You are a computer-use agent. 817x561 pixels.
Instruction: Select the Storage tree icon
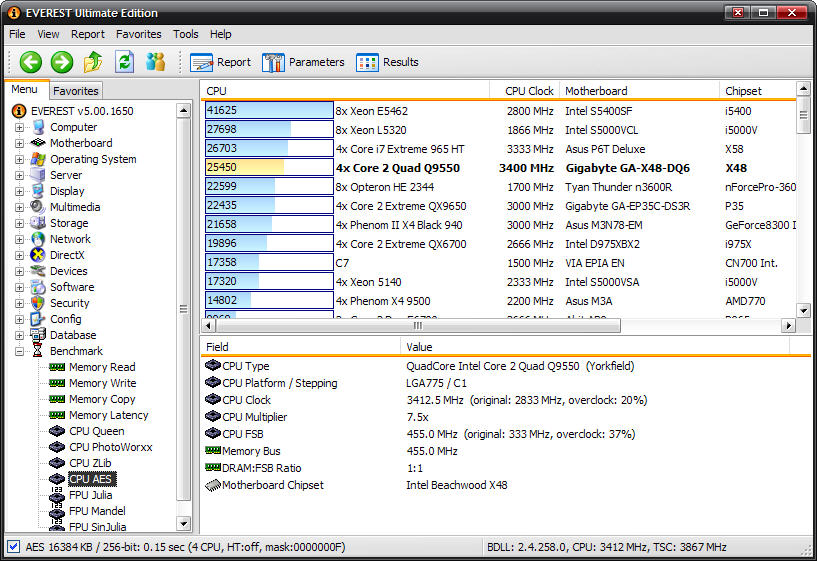(38, 223)
